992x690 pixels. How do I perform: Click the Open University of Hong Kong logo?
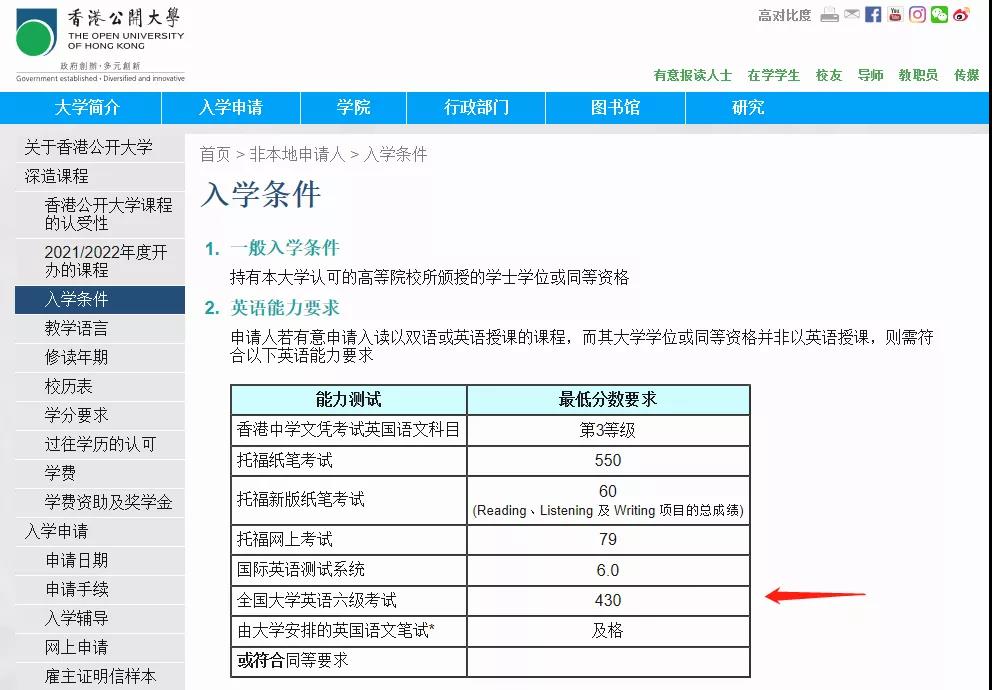click(100, 44)
